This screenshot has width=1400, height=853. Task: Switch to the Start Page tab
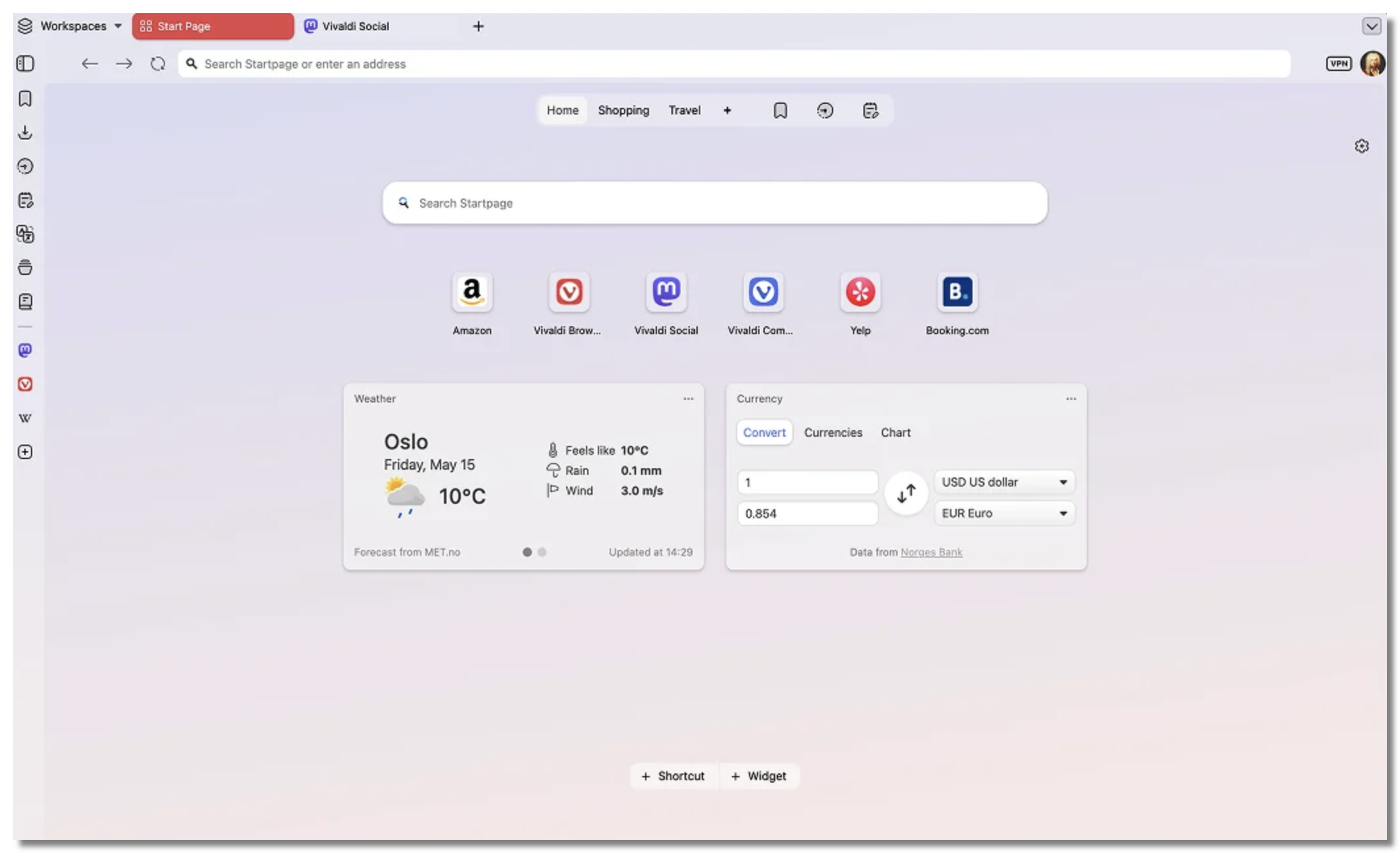coord(212,26)
